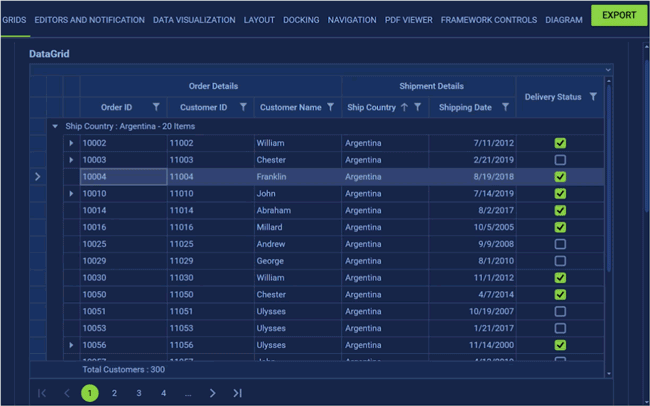Uncheck Delivery Status for order 10004
The image size is (650, 406).
coord(560,177)
